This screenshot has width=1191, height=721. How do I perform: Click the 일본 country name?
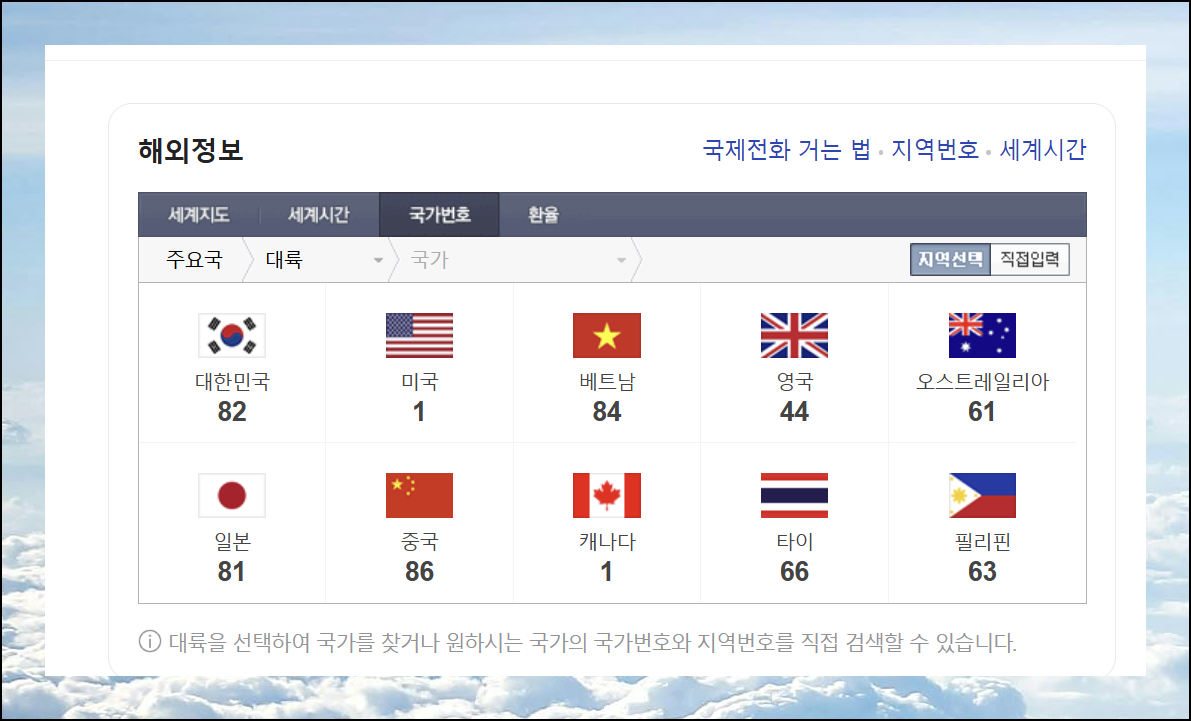[x=232, y=542]
